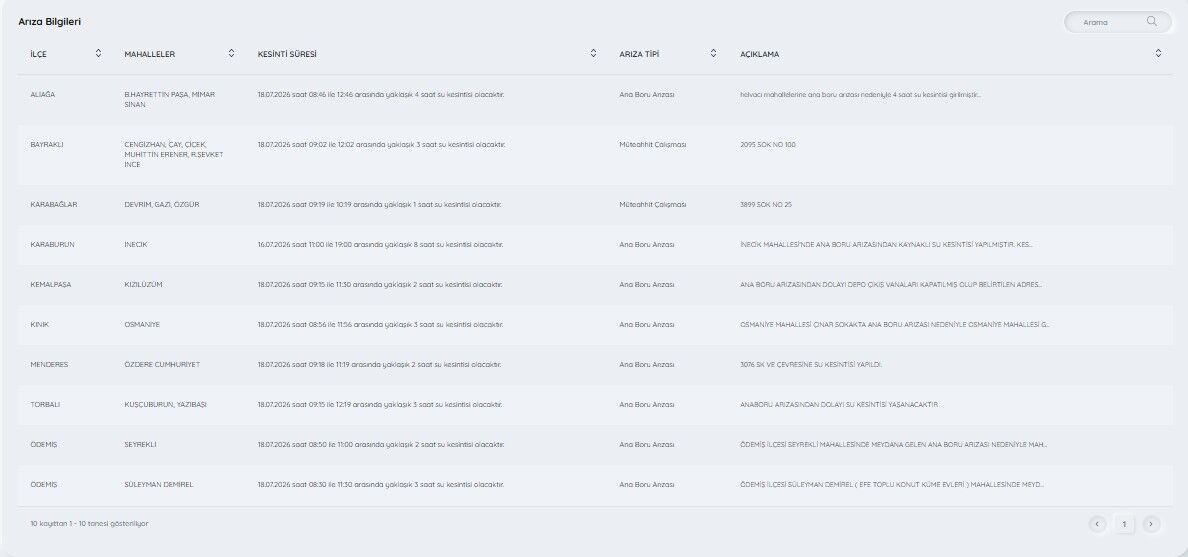Image resolution: width=1188 pixels, height=557 pixels.
Task: Click the İNECİK neighborhood cell
Action: (x=136, y=245)
